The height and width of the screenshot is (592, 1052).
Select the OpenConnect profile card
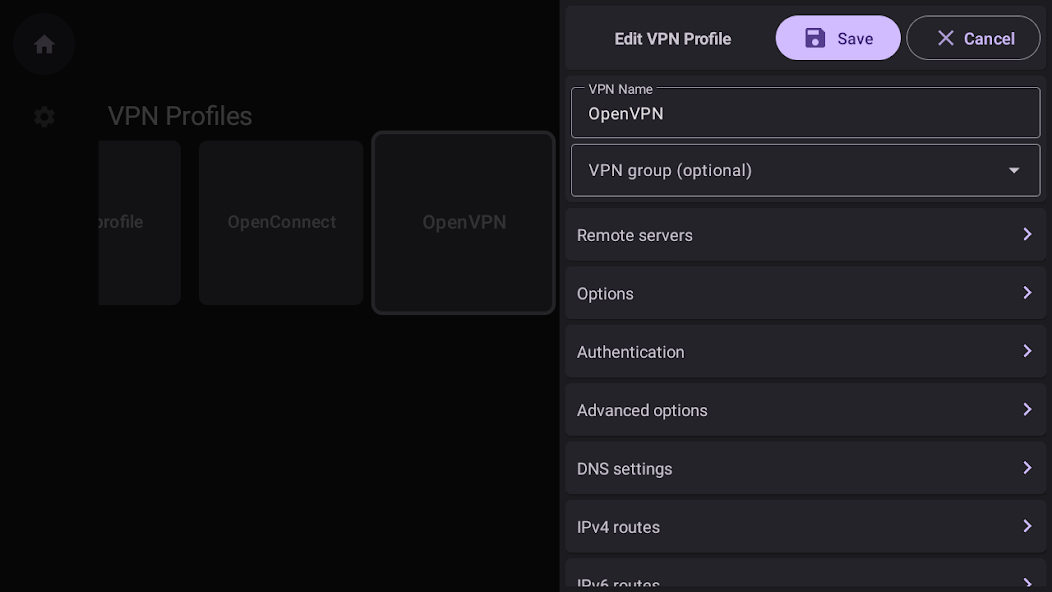(281, 223)
